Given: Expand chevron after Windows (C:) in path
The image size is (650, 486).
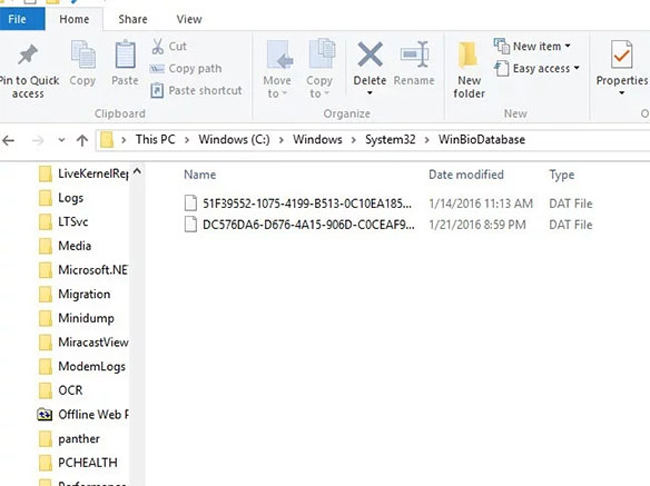Looking at the screenshot, I should pyautogui.click(x=281, y=140).
